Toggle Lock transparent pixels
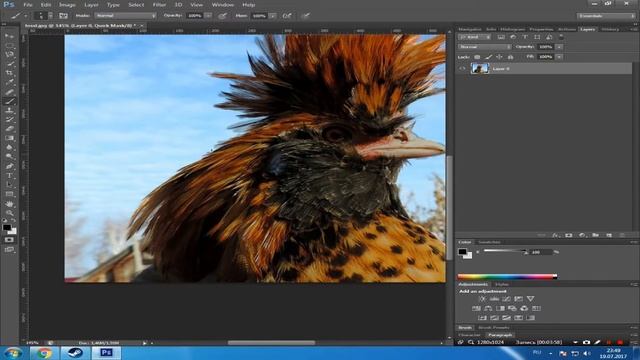This screenshot has height=360, width=640. click(477, 57)
